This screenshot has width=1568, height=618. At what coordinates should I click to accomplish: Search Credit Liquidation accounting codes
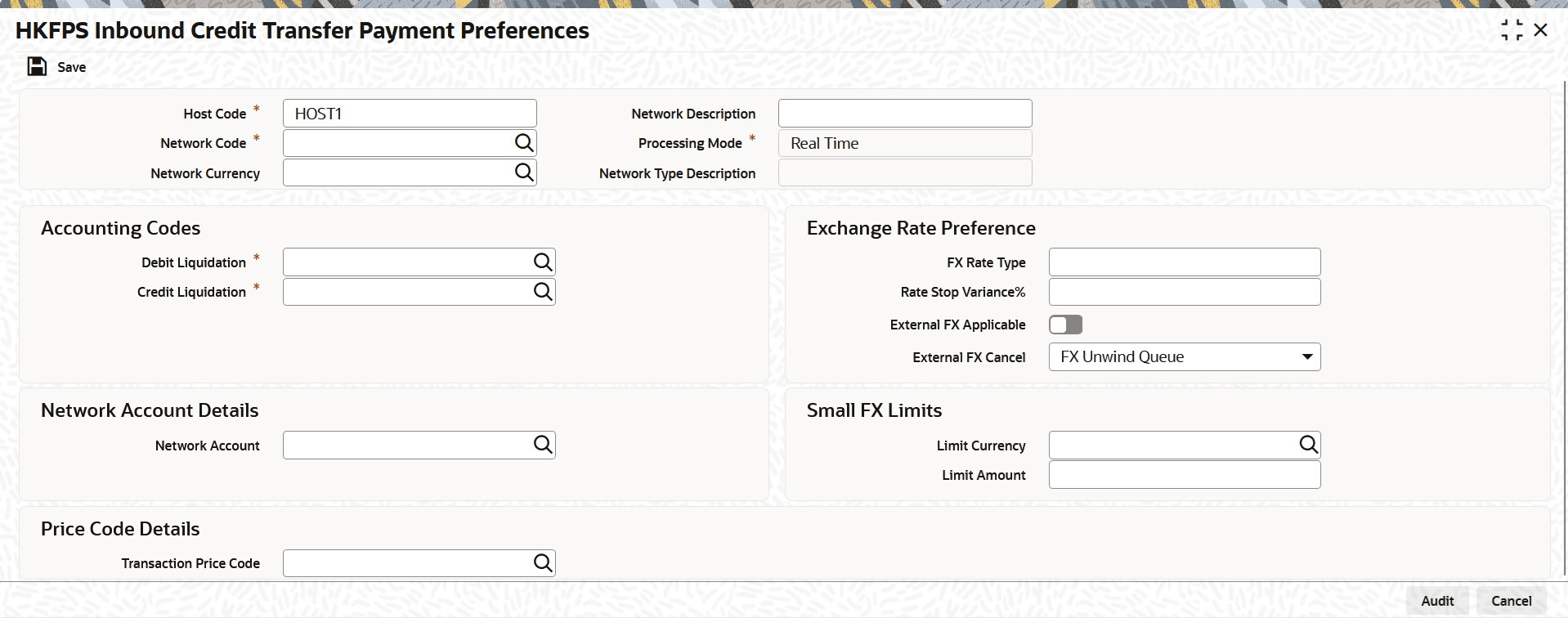[x=543, y=292]
